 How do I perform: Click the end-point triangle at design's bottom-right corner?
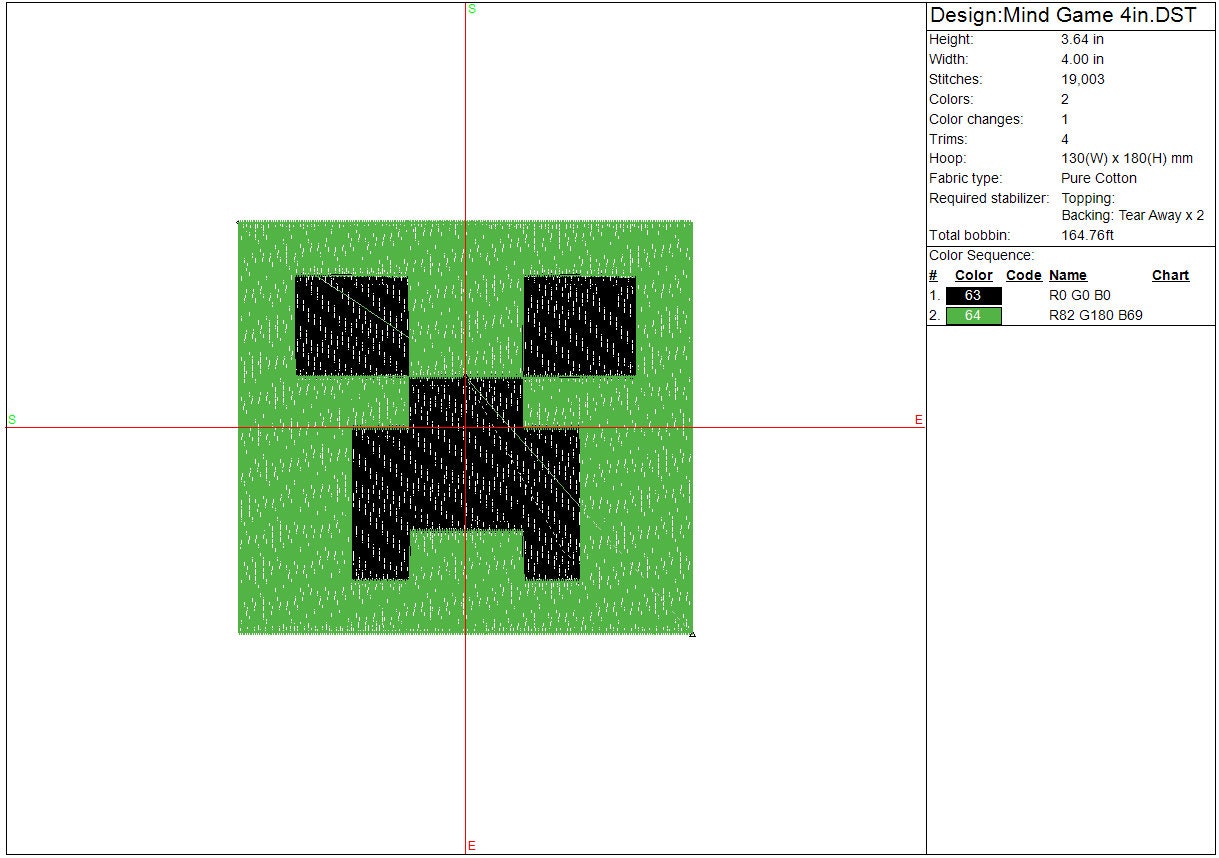click(692, 633)
